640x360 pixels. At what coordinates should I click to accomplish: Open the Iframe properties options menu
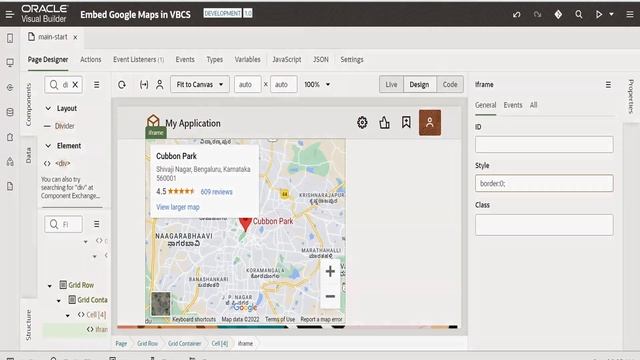[x=608, y=84]
